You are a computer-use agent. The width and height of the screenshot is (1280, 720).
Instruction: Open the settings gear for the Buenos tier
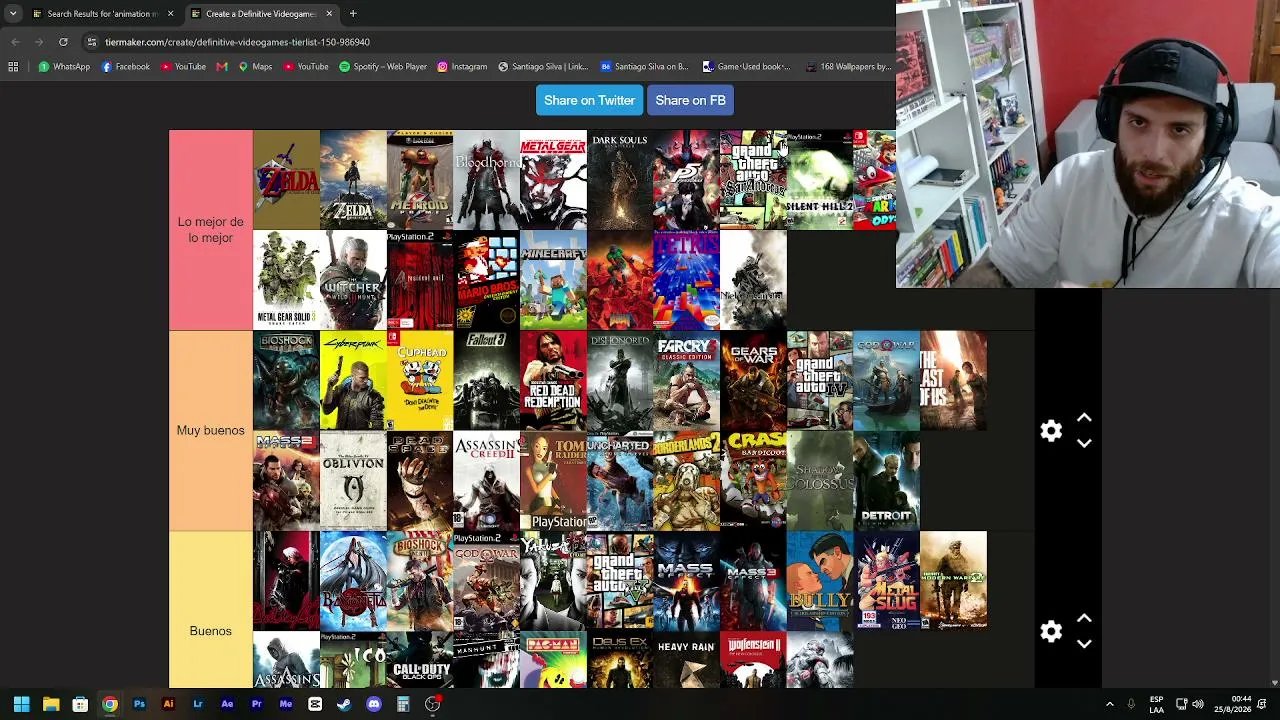coord(1051,631)
